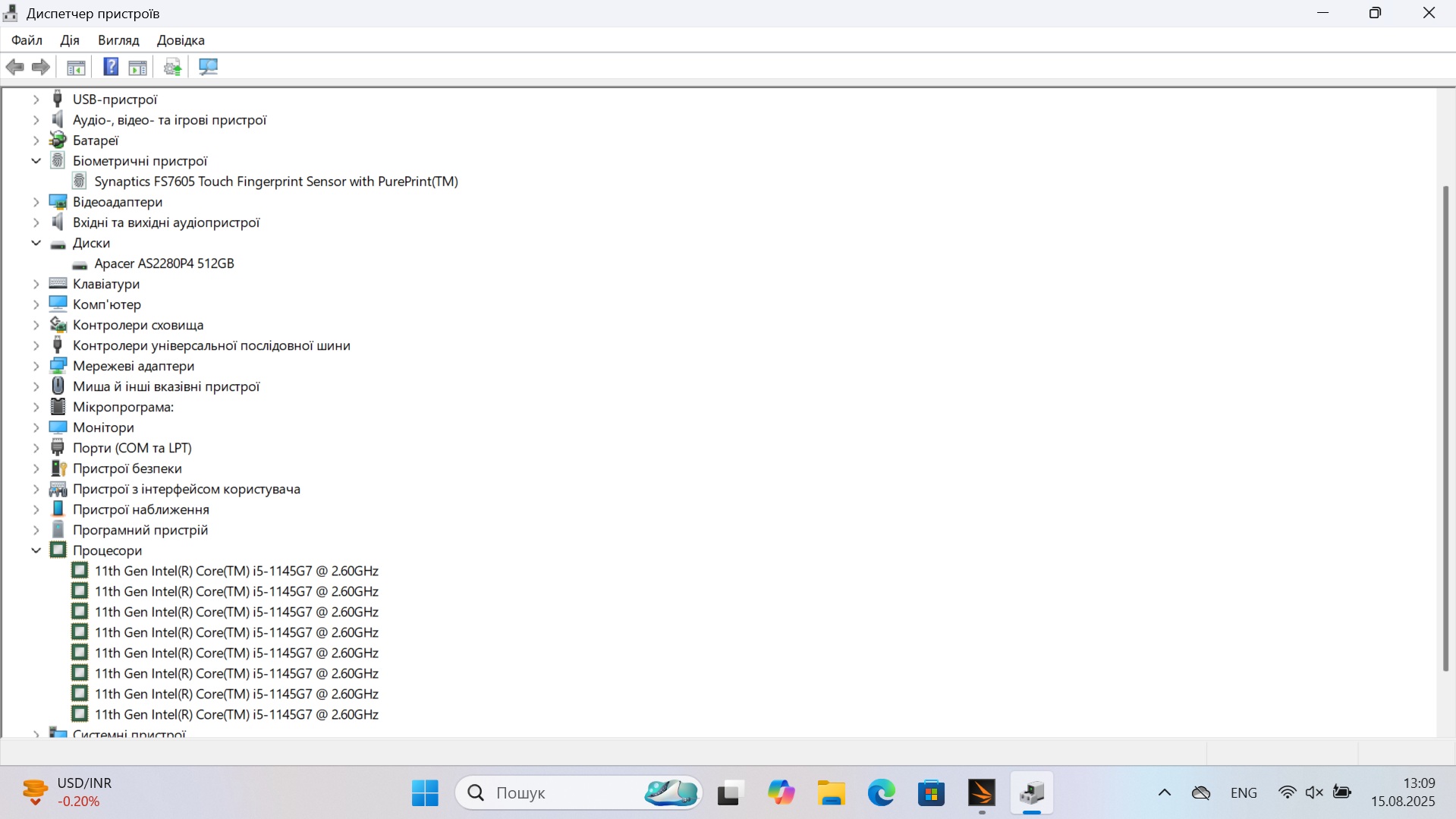The width and height of the screenshot is (1456, 819).
Task: Open the Дія menu
Action: pos(70,39)
